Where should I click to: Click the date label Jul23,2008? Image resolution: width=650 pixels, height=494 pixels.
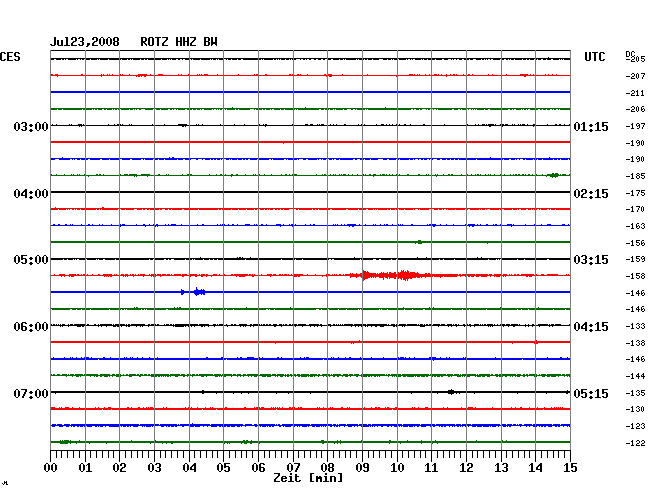coord(85,42)
